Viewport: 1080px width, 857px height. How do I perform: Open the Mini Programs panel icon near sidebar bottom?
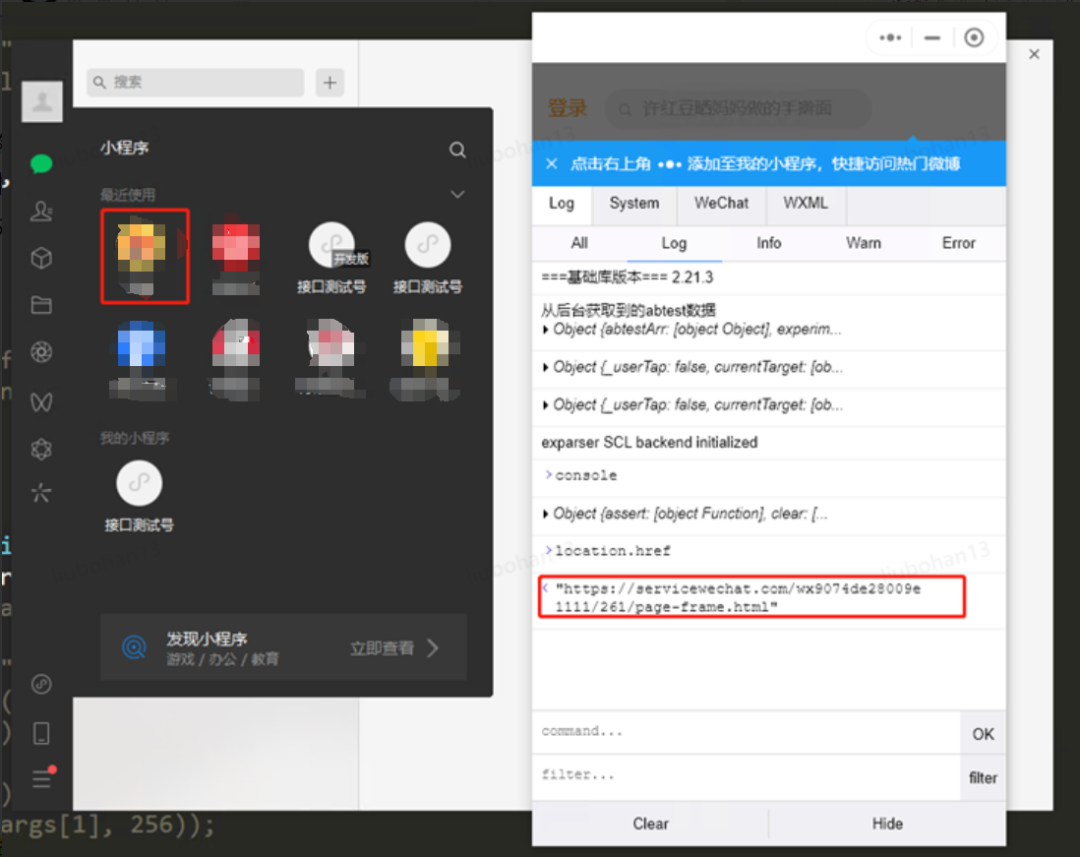pos(41,684)
